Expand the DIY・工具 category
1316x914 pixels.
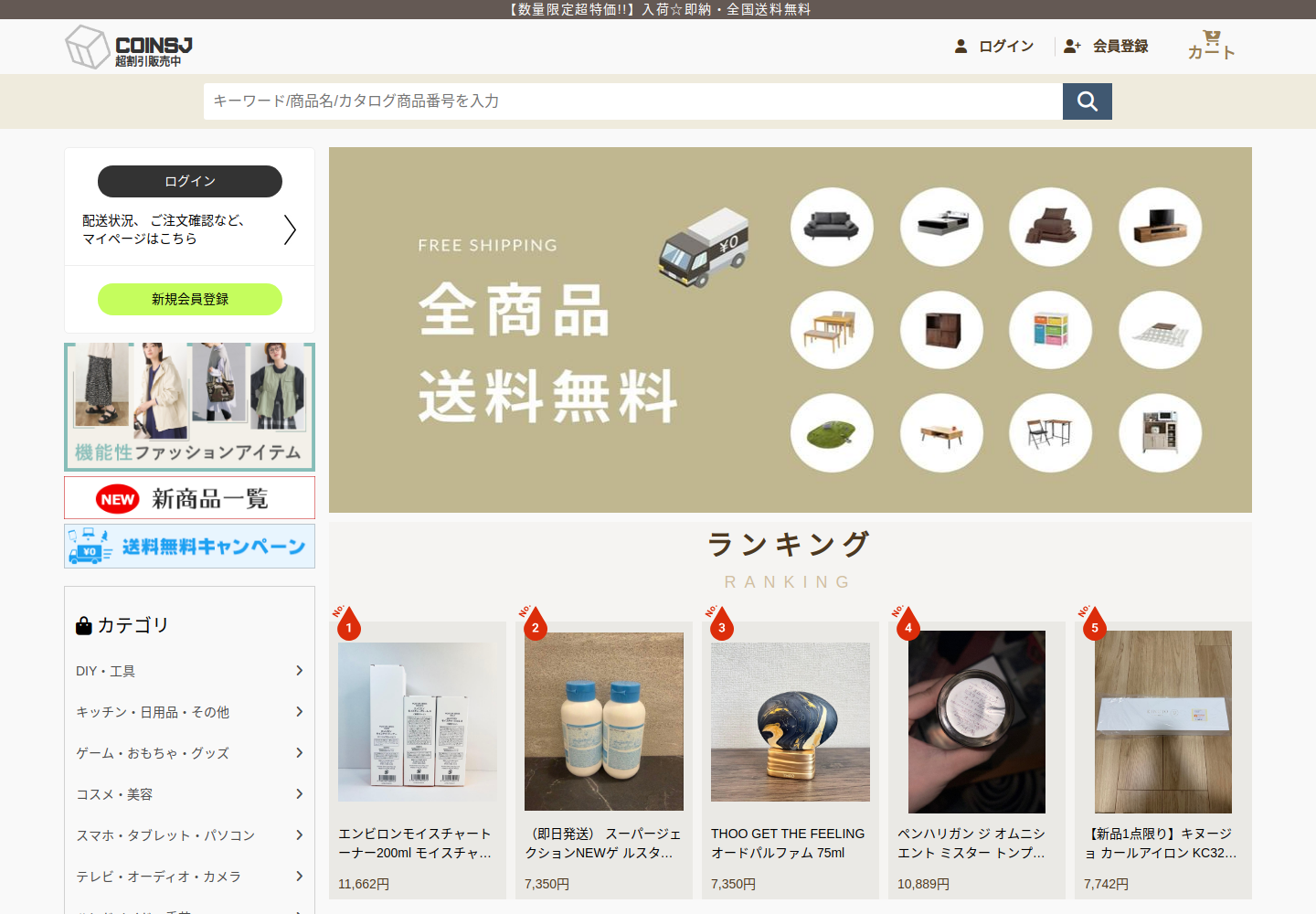[190, 671]
